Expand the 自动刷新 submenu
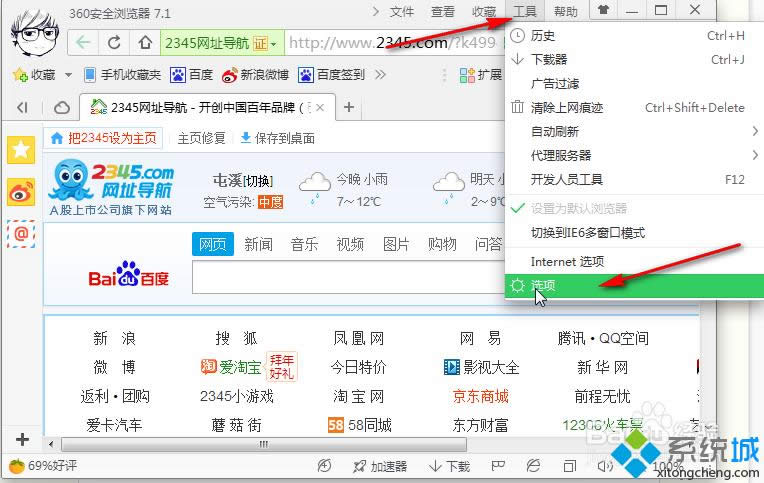This screenshot has height=483, width=764. (x=634, y=132)
